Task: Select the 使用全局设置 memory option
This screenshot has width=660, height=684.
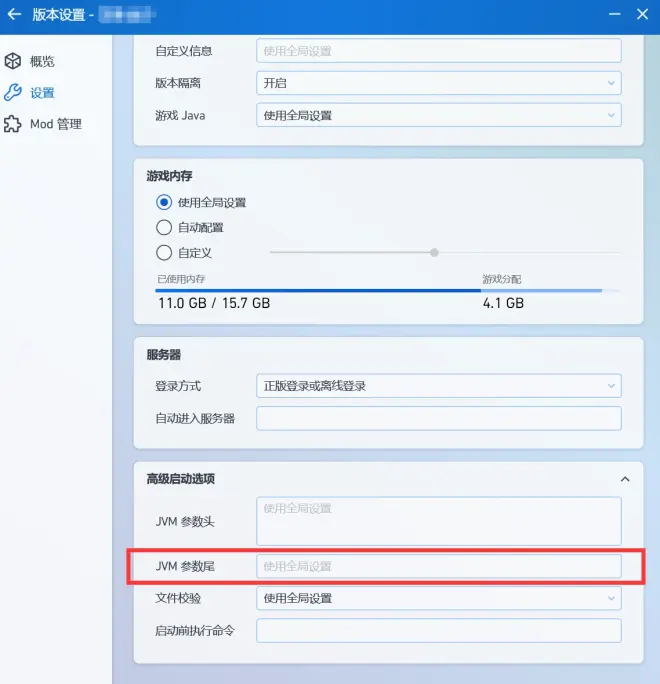Action: coord(165,202)
